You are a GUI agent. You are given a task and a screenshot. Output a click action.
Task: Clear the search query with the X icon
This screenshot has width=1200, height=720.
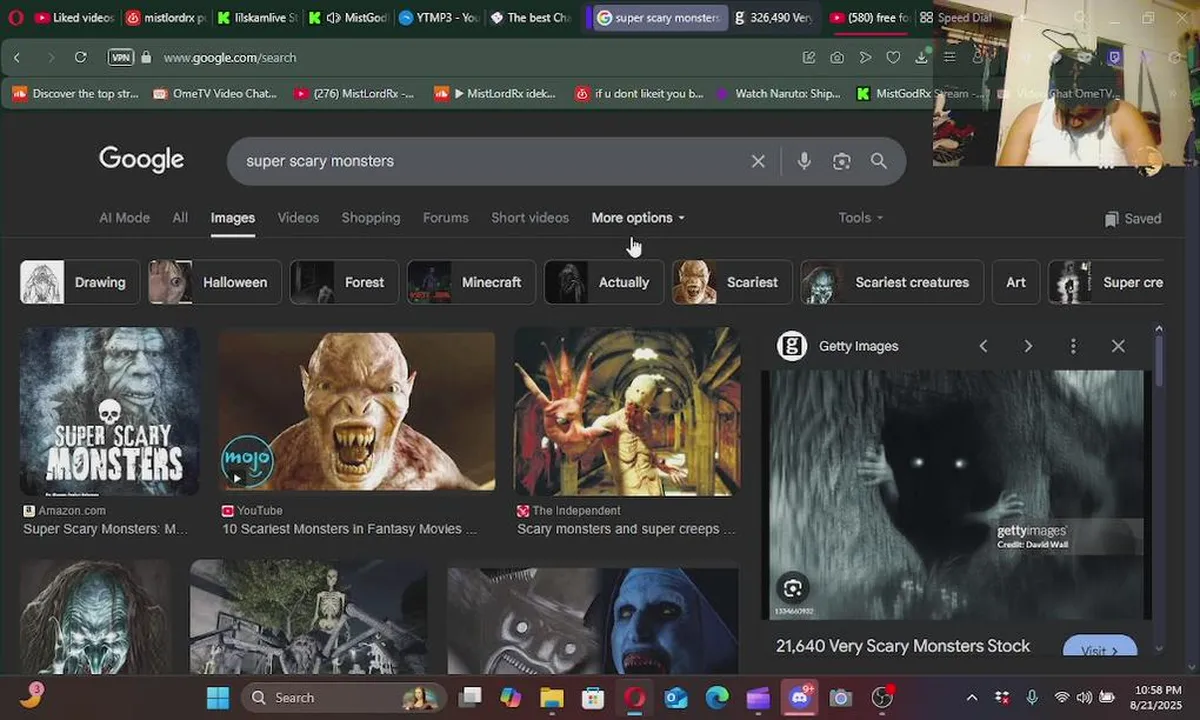coord(758,161)
